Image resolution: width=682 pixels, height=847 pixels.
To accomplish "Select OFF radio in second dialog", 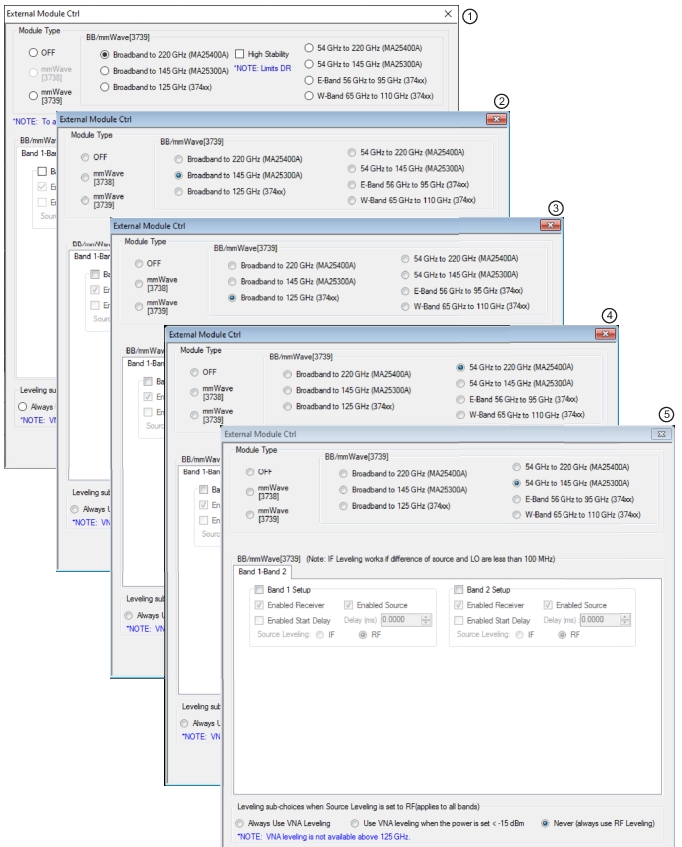I will pos(85,157).
